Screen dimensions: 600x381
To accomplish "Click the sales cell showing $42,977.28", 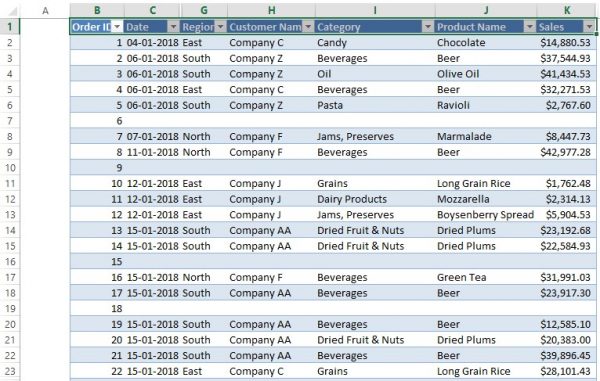I will [566, 152].
